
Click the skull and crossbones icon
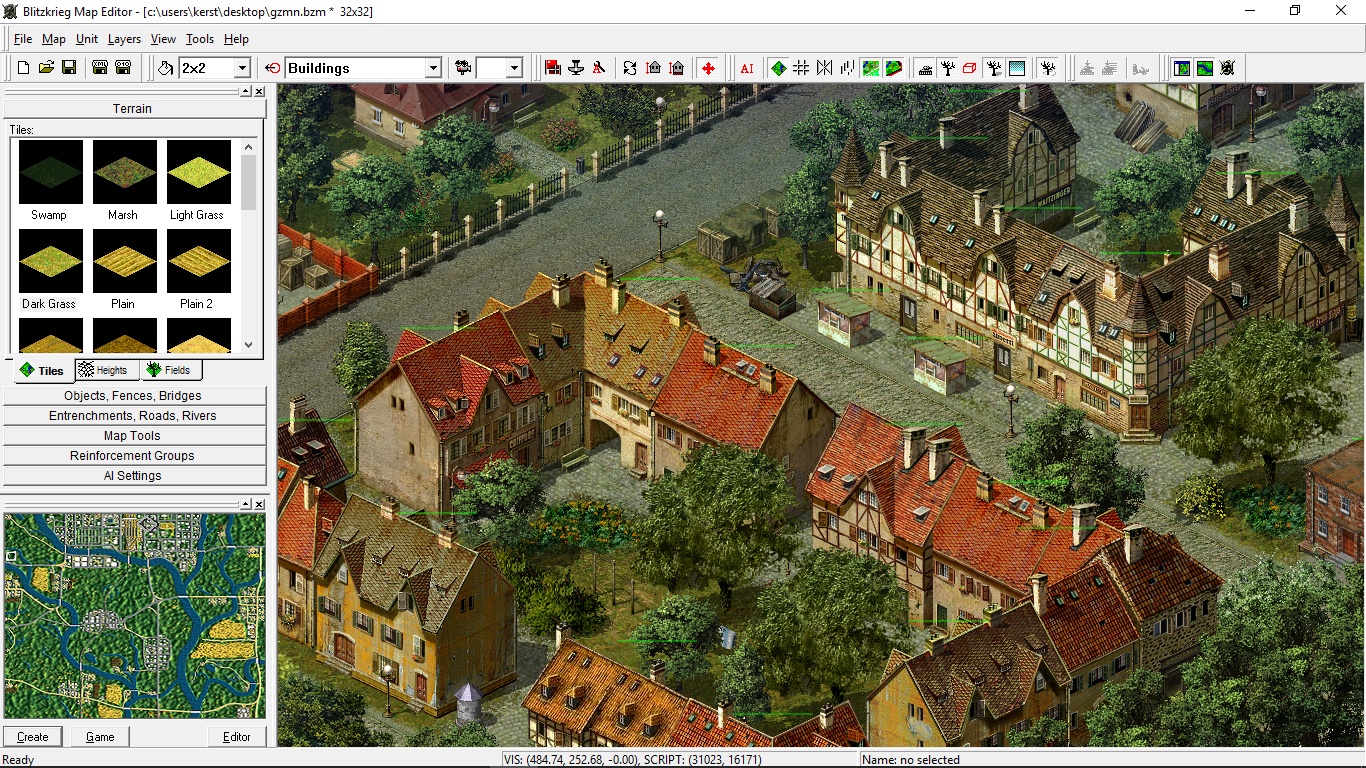pyautogui.click(x=1228, y=68)
